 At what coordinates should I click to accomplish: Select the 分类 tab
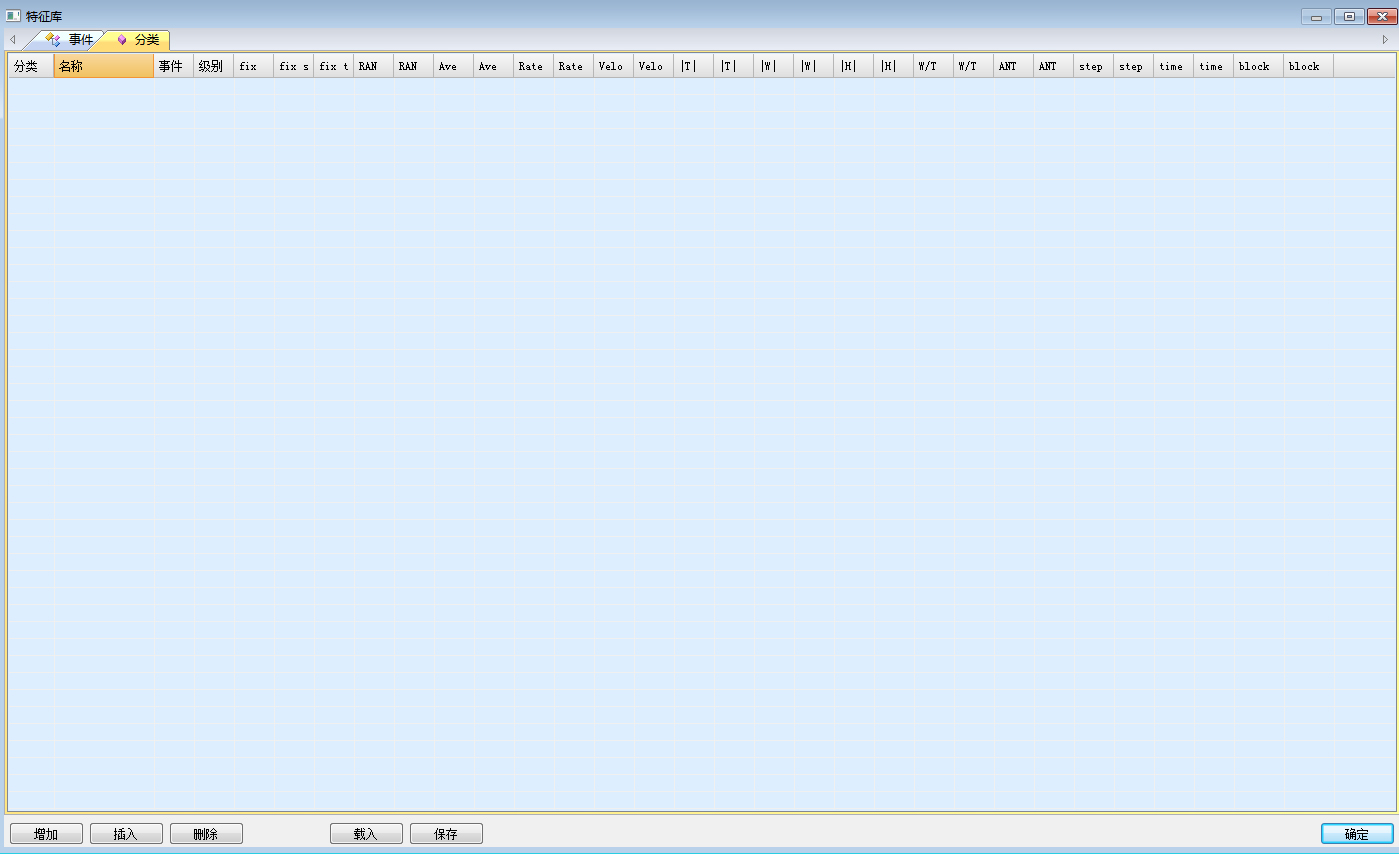pos(137,40)
